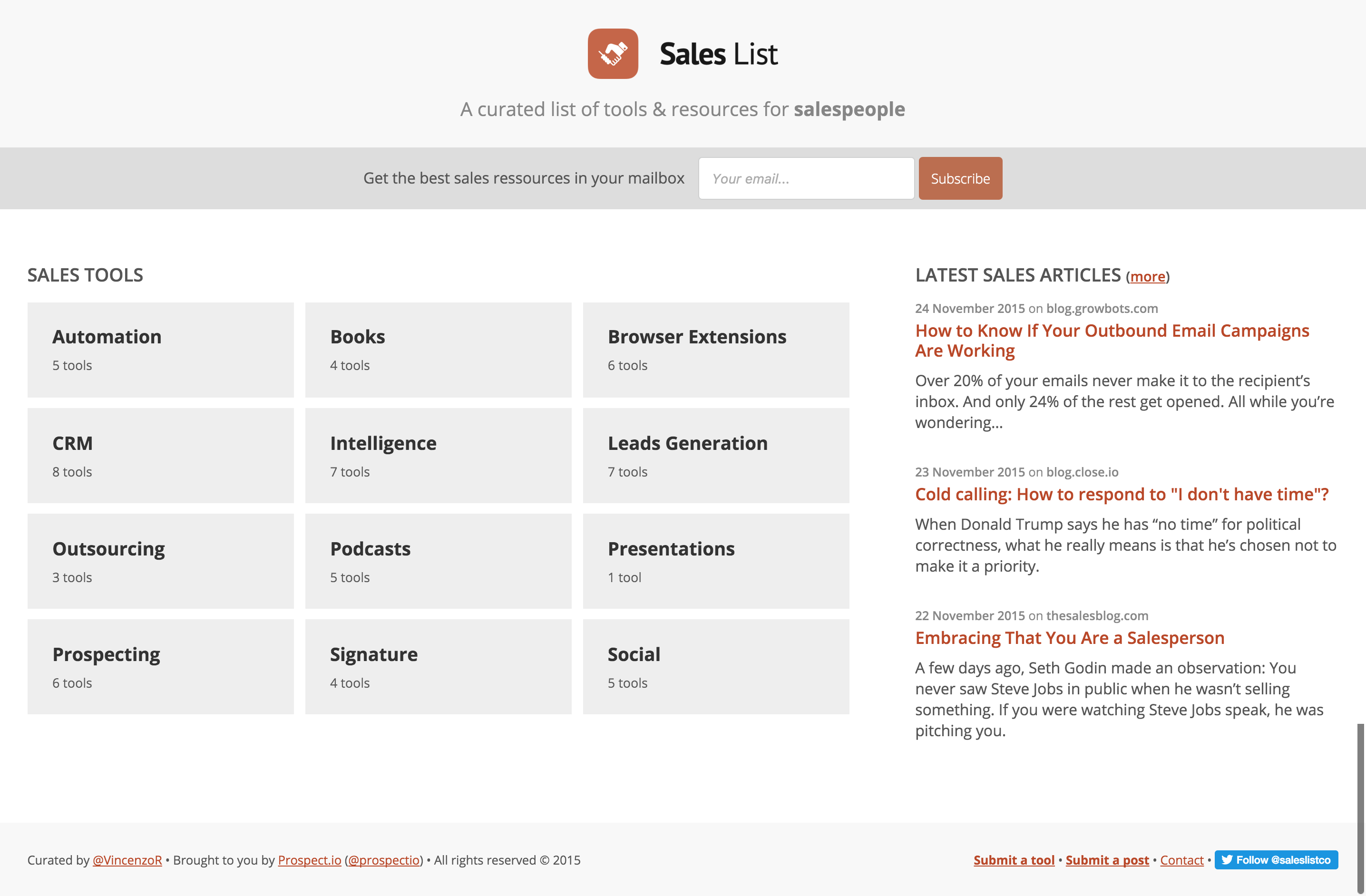The height and width of the screenshot is (896, 1366).
Task: Click the (more) link beside Latest Sales Articles
Action: click(x=1147, y=276)
